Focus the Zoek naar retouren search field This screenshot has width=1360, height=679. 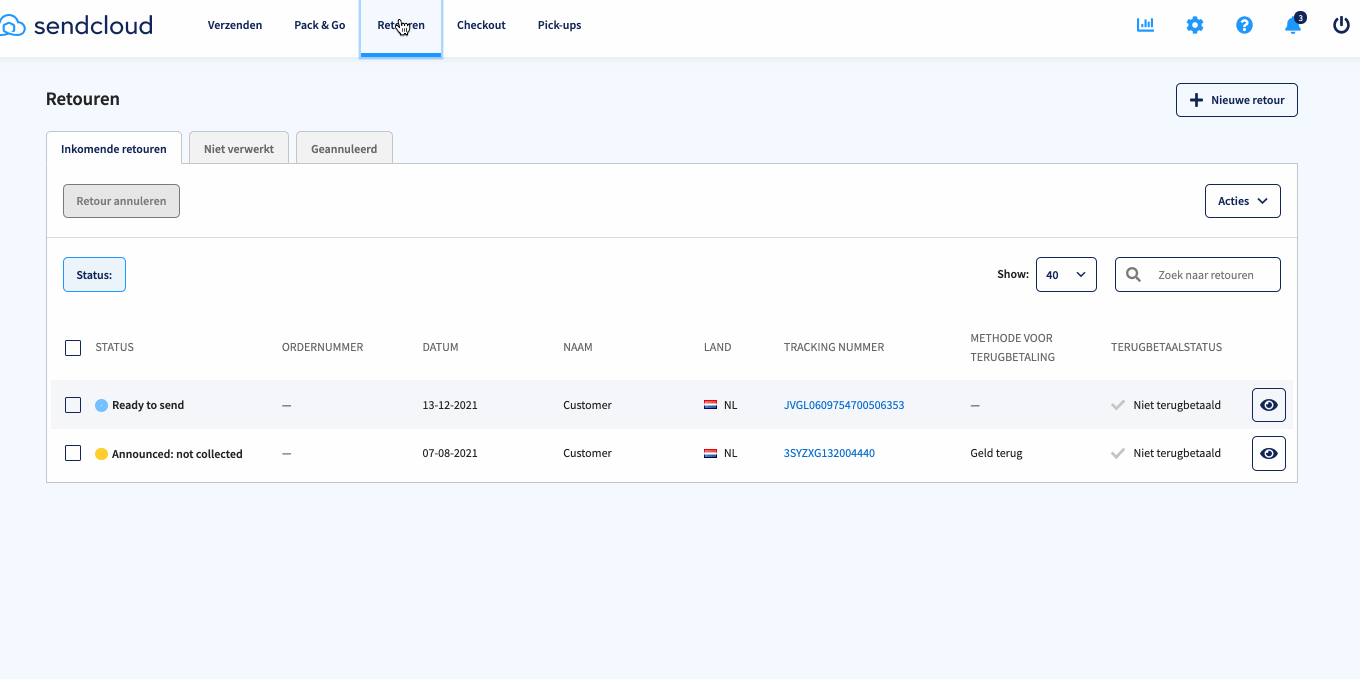(1198, 274)
